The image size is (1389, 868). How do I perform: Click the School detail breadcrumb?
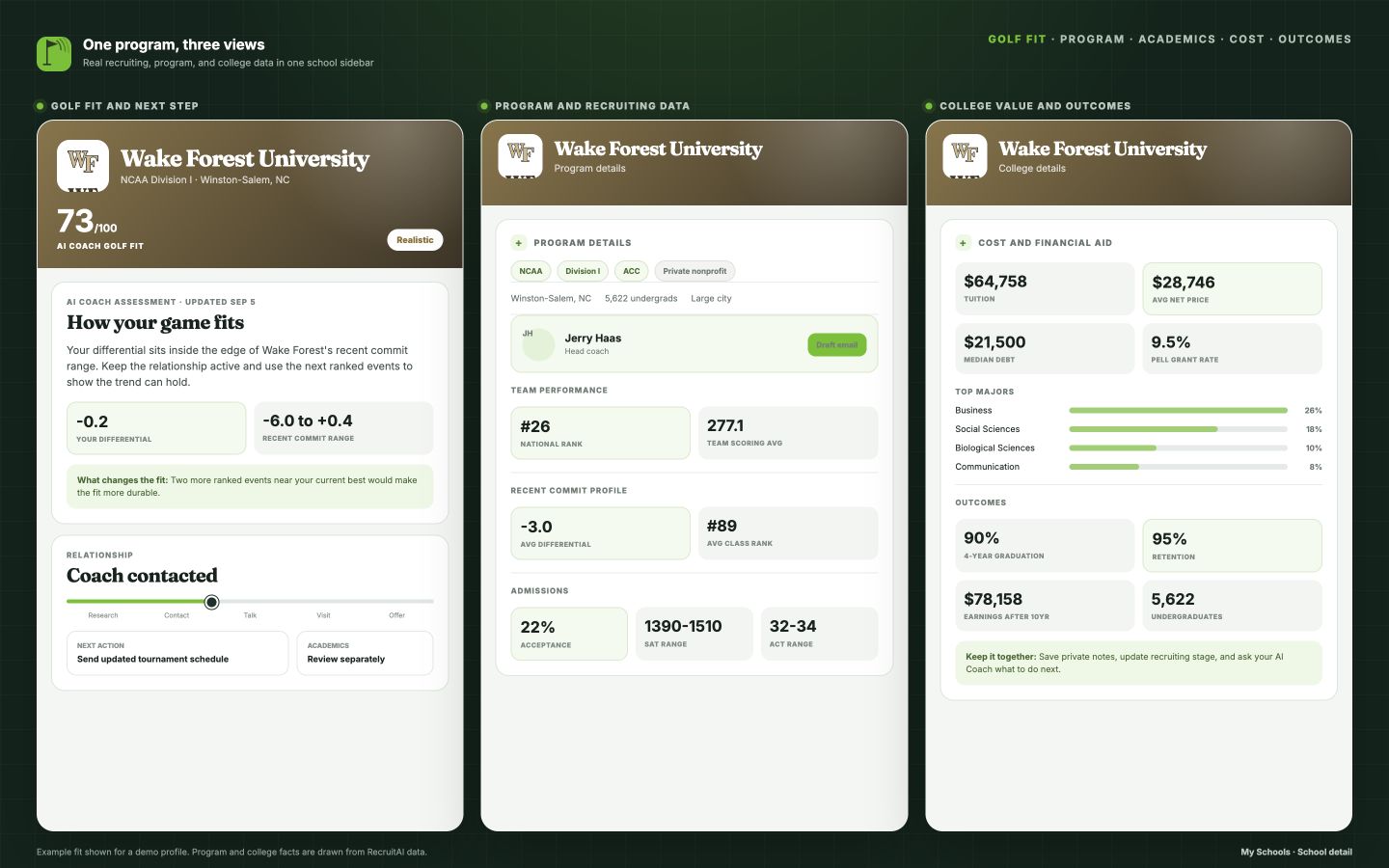click(1324, 853)
